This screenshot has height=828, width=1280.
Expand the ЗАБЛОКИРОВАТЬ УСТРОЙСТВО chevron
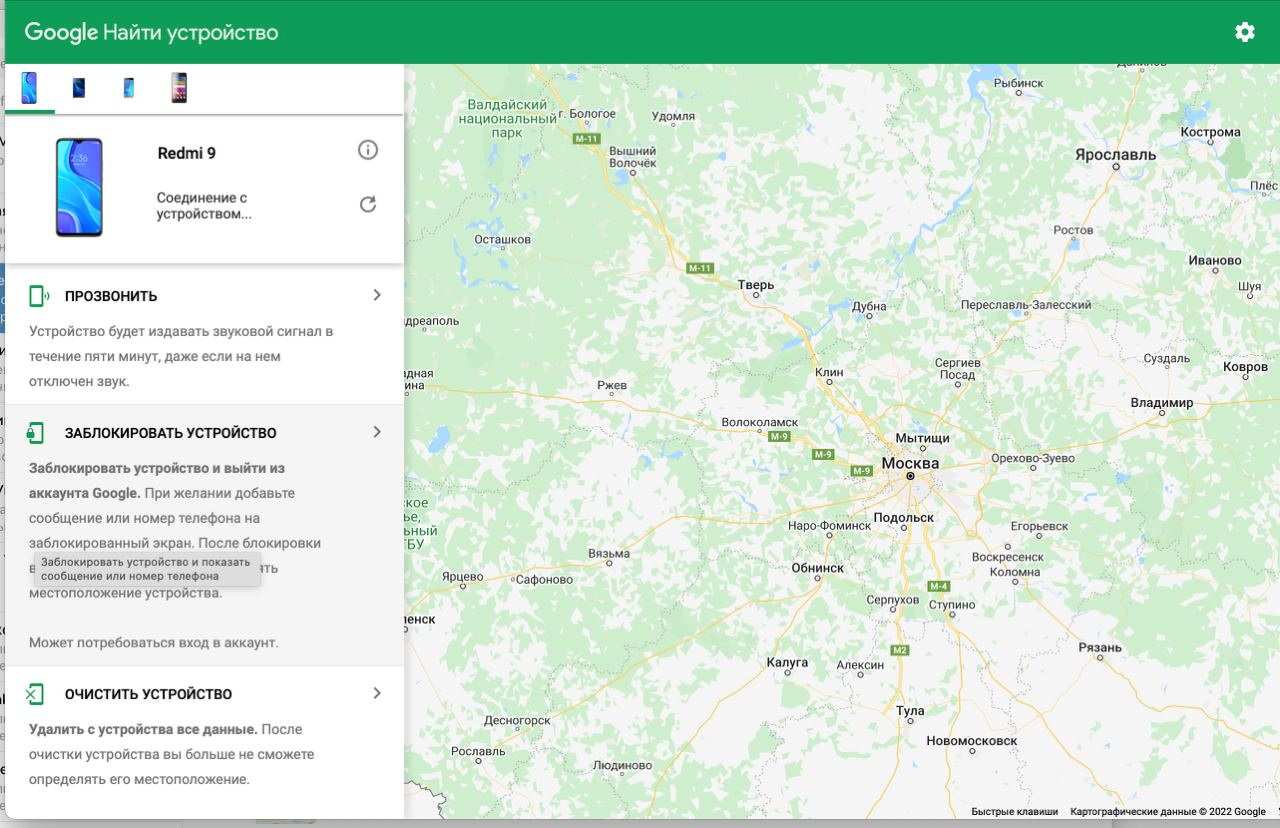[377, 432]
